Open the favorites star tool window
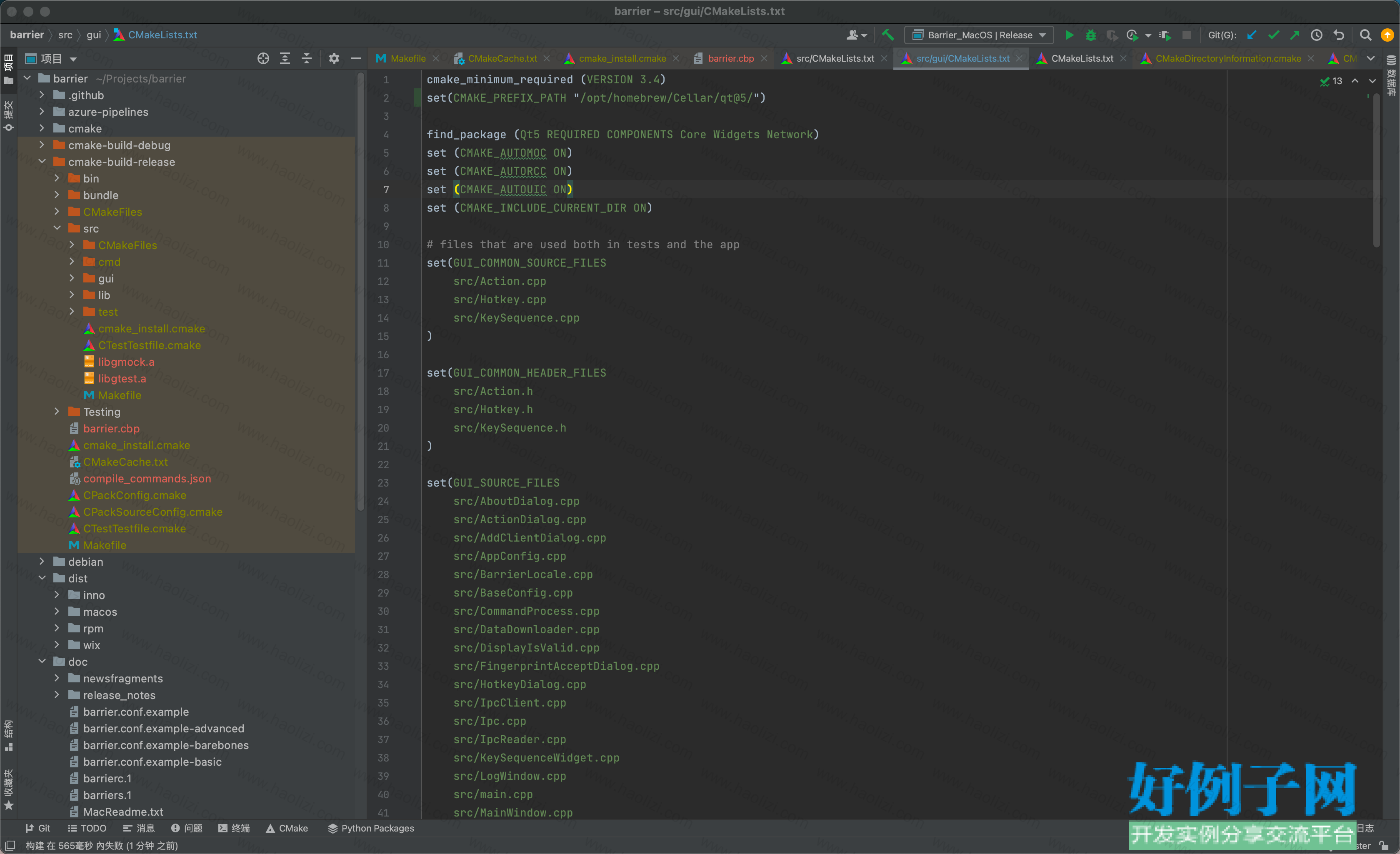Image resolution: width=1400 pixels, height=854 pixels. click(8, 790)
